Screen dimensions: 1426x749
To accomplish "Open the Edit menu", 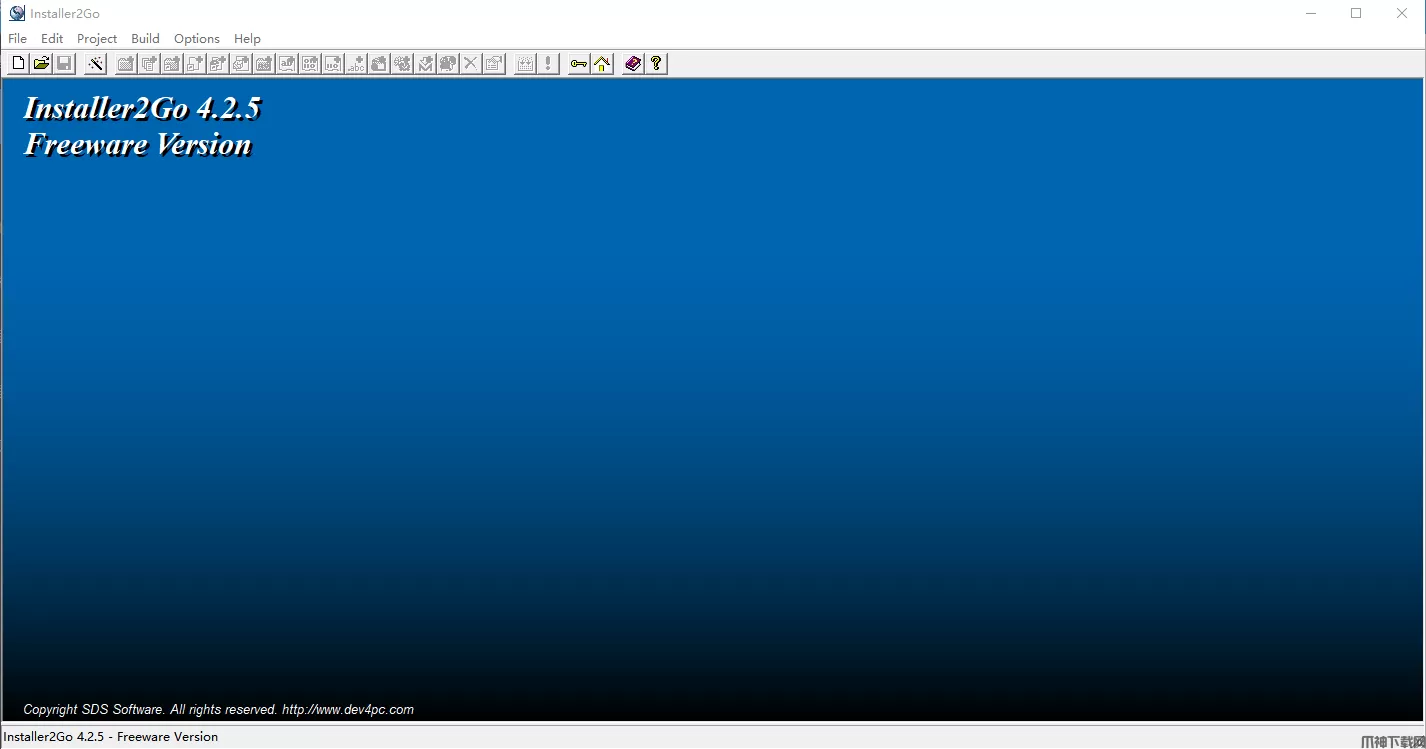I will (x=52, y=38).
